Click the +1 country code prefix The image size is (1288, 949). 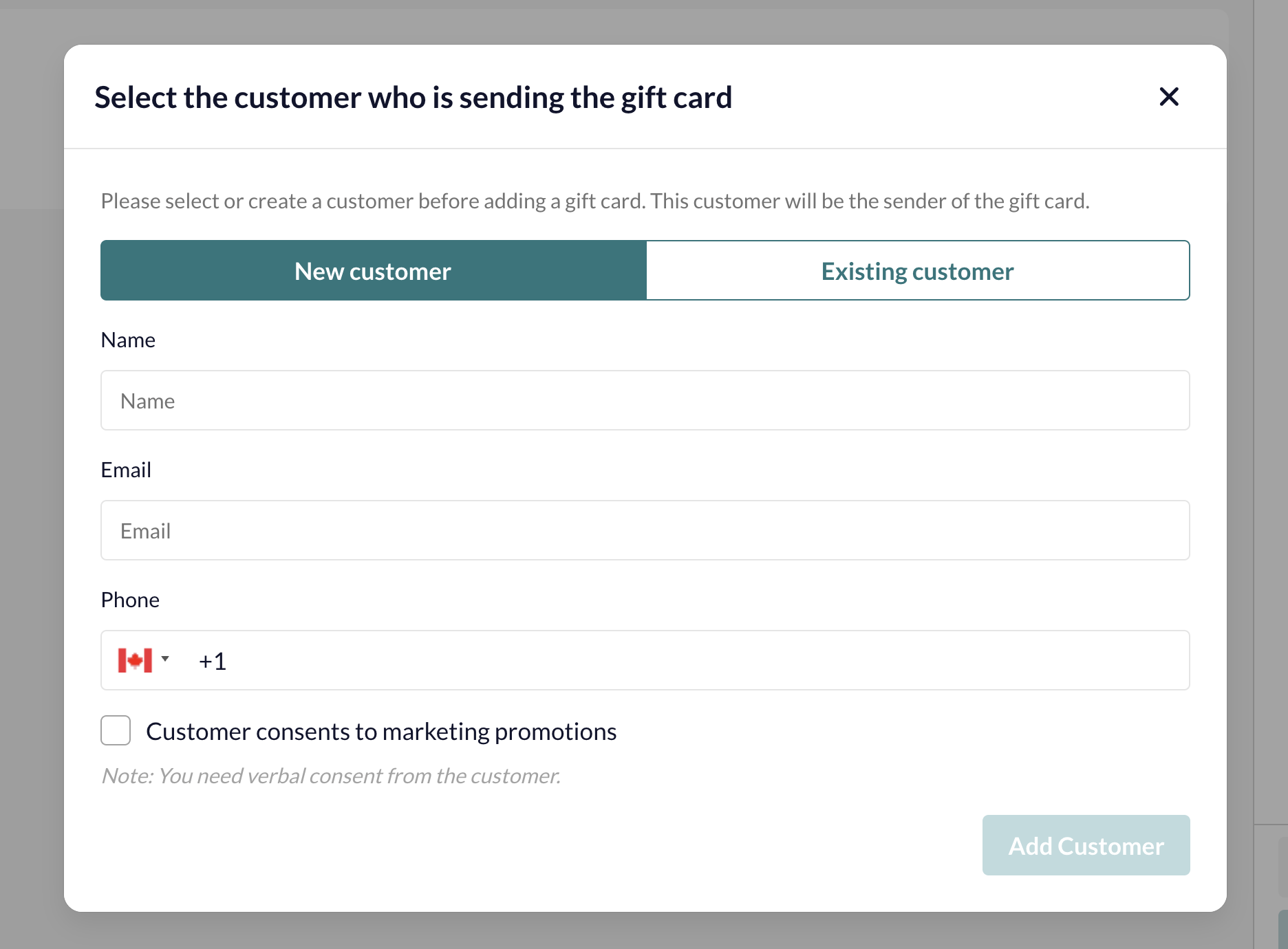[213, 662]
